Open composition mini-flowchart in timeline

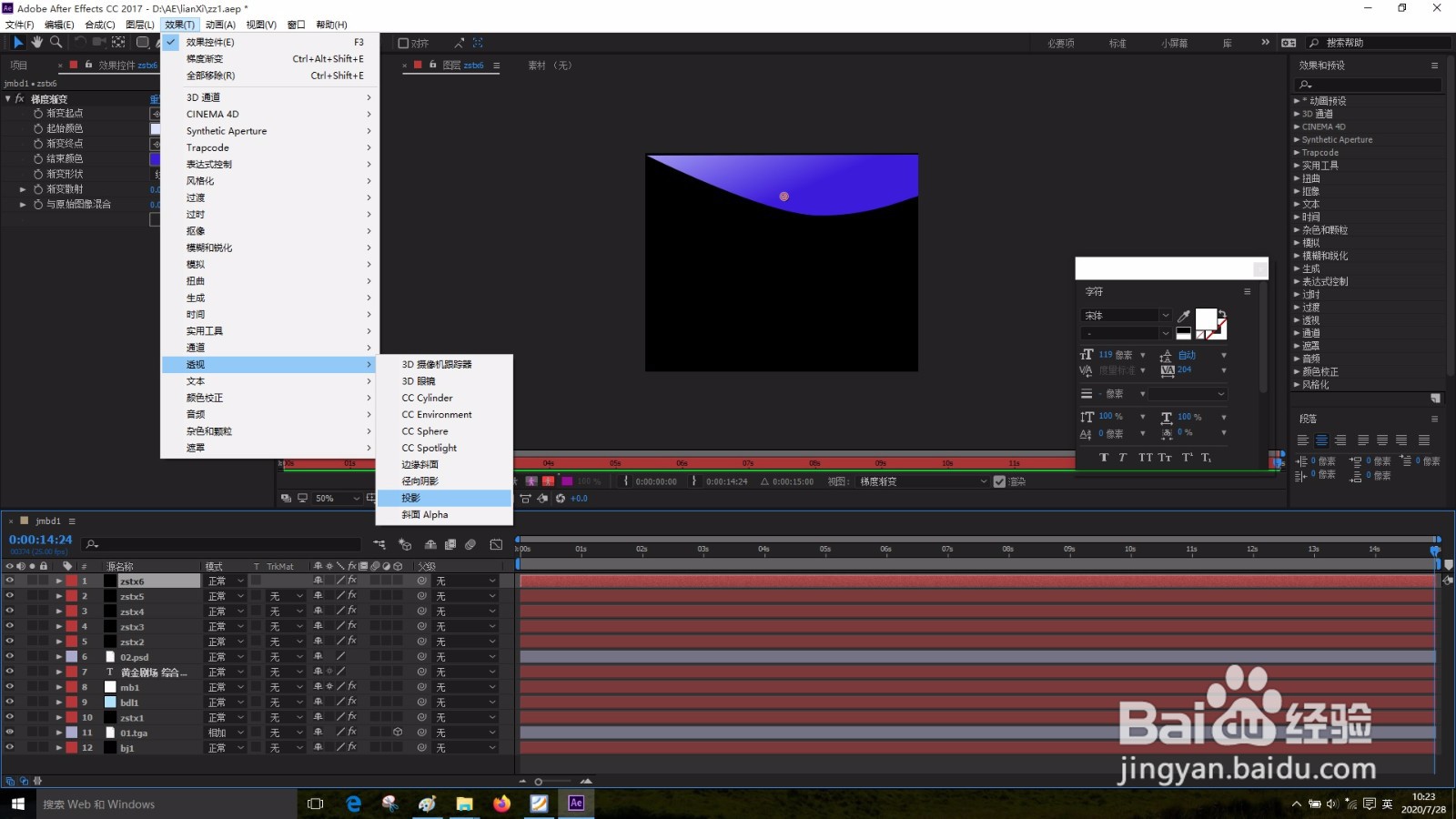(379, 544)
